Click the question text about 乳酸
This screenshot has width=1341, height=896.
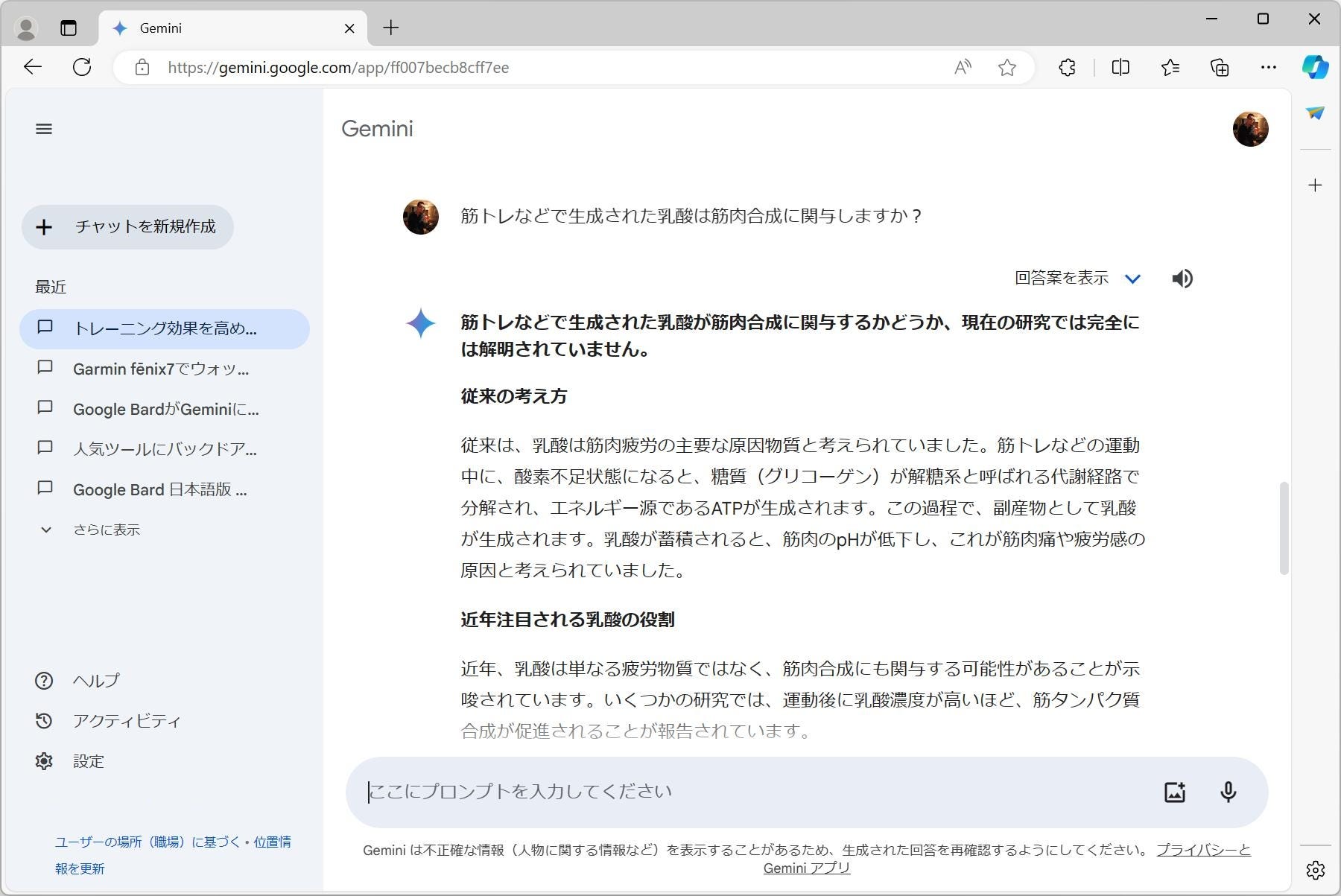point(691,216)
